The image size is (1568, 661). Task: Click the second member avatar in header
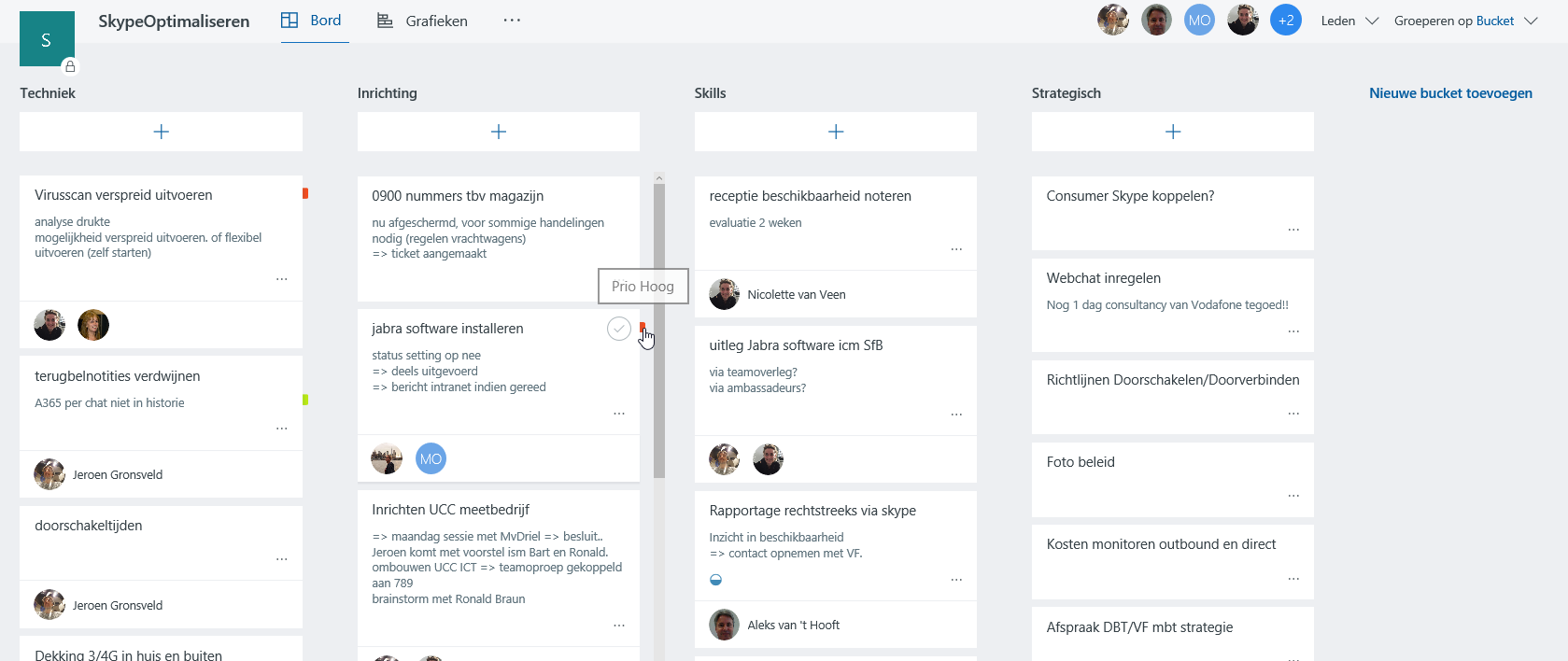(1156, 20)
